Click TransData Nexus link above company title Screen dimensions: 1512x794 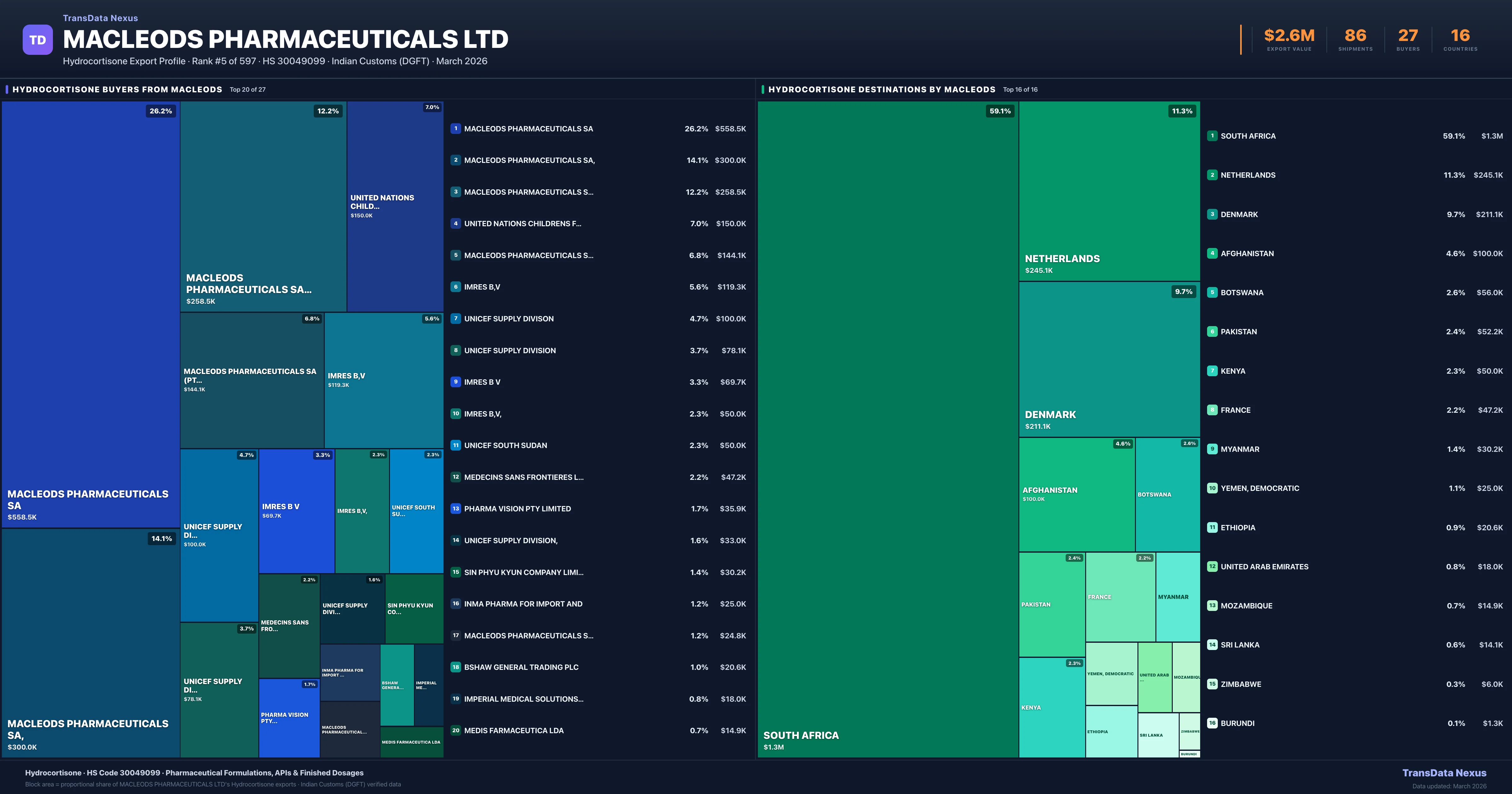coord(100,18)
